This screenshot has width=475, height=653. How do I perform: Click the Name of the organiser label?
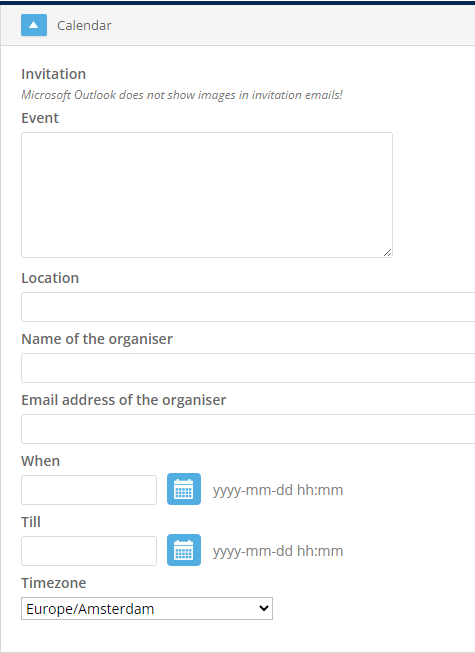[97, 339]
